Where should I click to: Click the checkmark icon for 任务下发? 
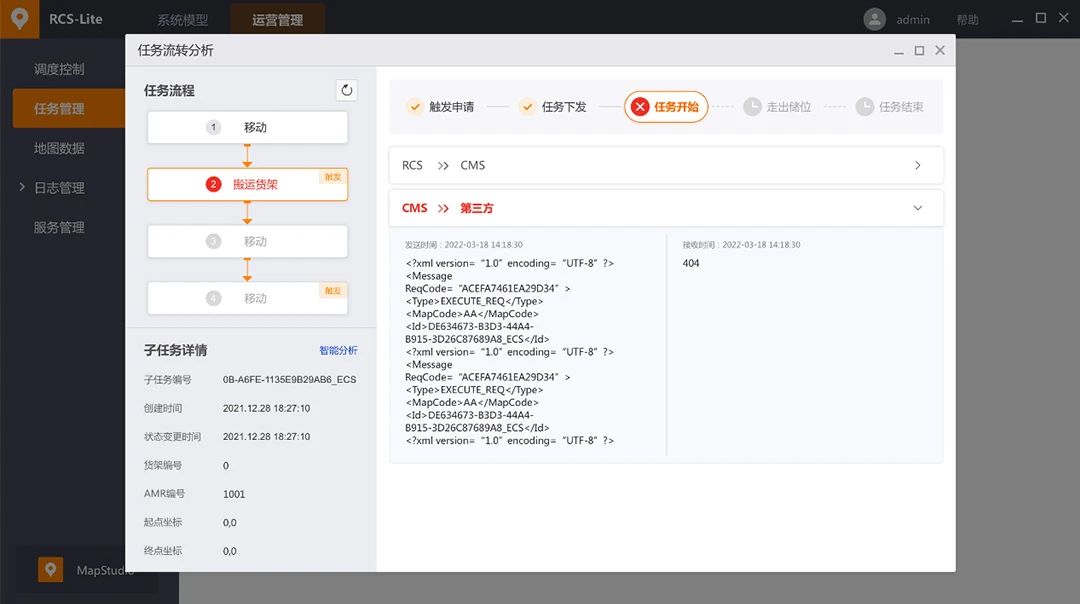coord(528,107)
